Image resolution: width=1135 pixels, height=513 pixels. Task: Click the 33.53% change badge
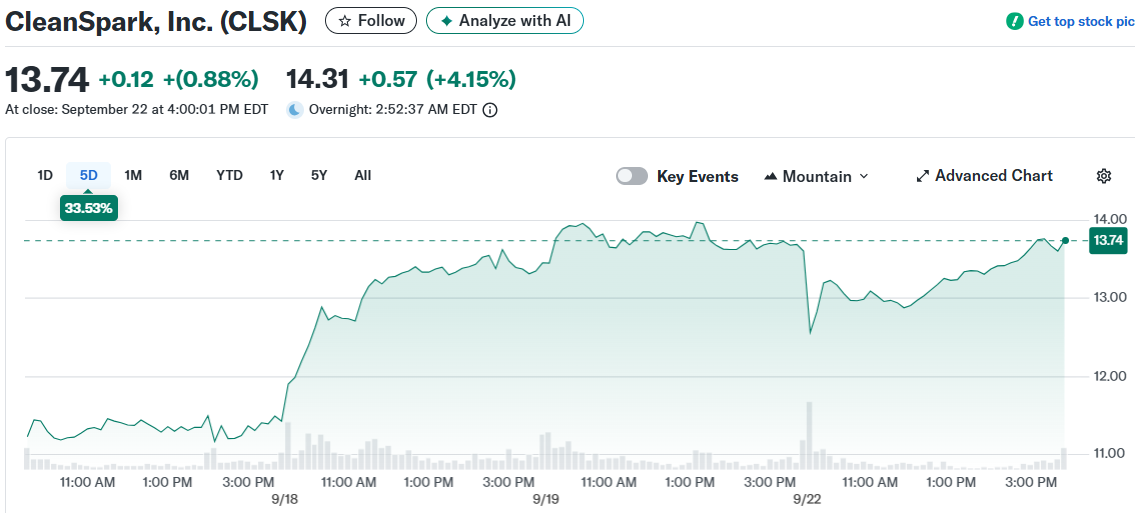click(88, 208)
